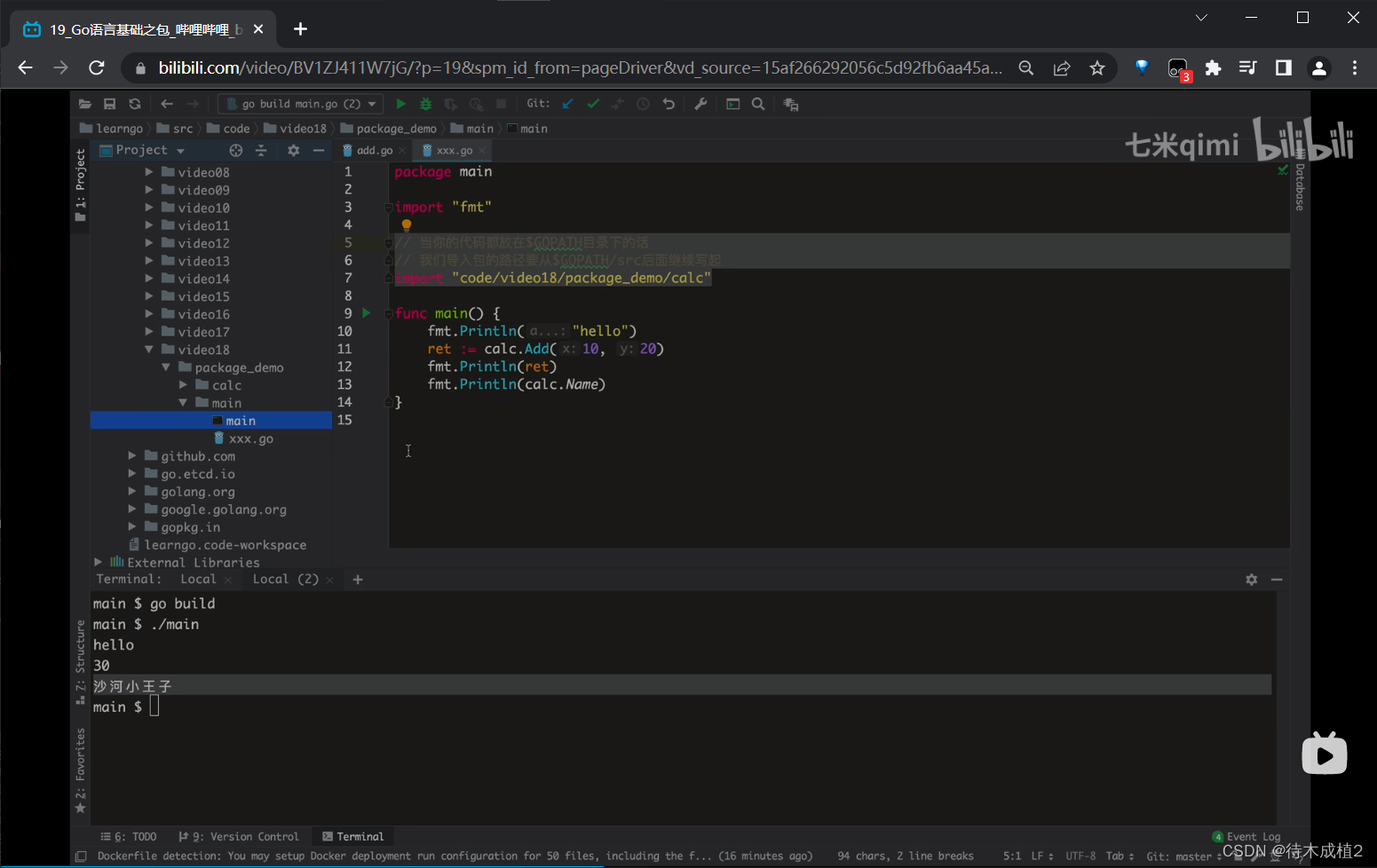Click the yellow intention lightbulb in the editor

407,225
